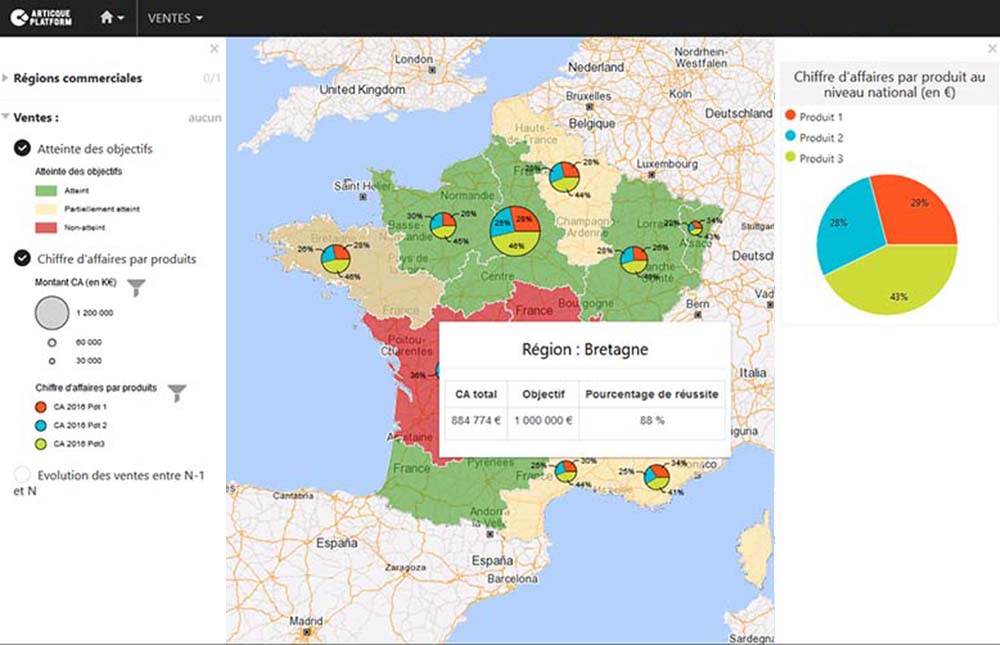Expand the Régions commerciales section
Image resolution: width=1000 pixels, height=645 pixels.
point(5,78)
